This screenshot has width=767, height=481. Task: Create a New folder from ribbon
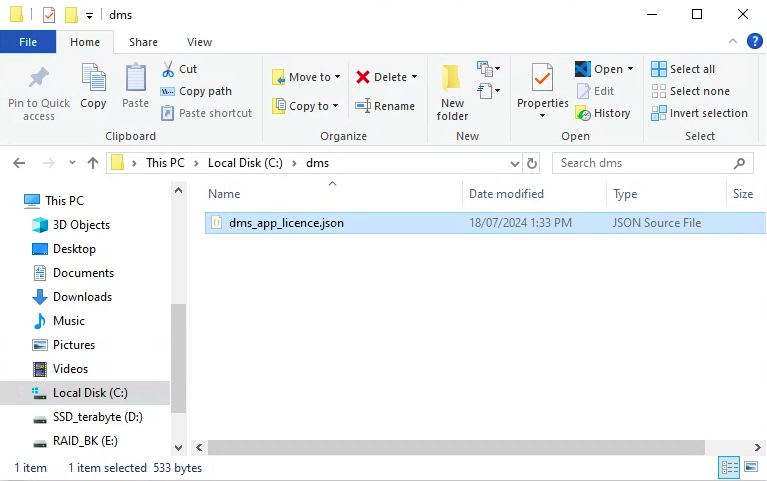pos(452,90)
